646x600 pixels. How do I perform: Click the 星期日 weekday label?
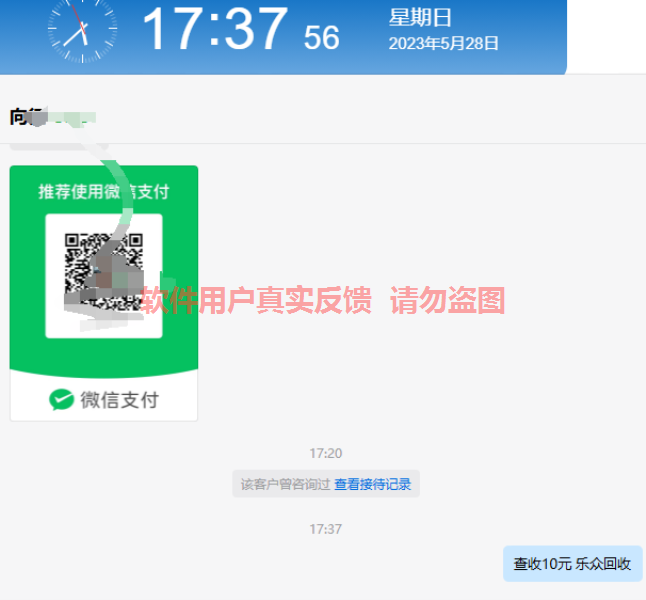point(420,18)
